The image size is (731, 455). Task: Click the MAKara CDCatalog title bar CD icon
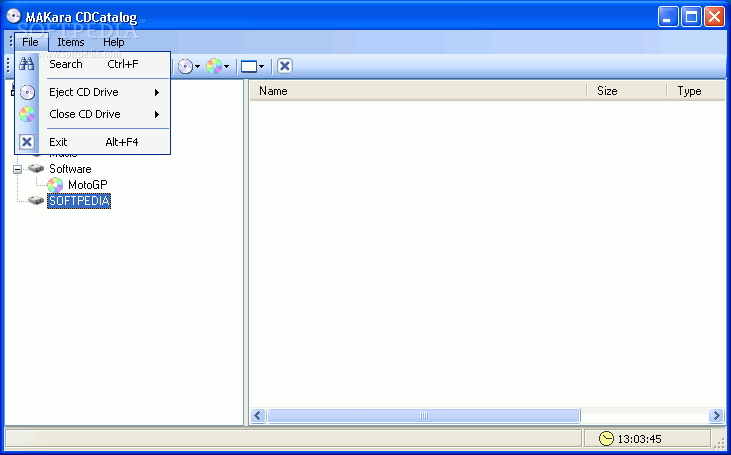[14, 16]
